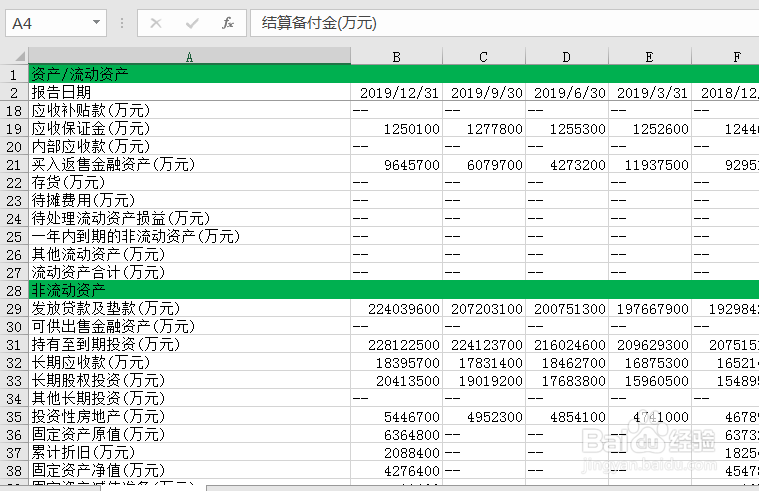Screen dimensions: 759x491
Task: Click value 9645700
Action: [x=396, y=164]
